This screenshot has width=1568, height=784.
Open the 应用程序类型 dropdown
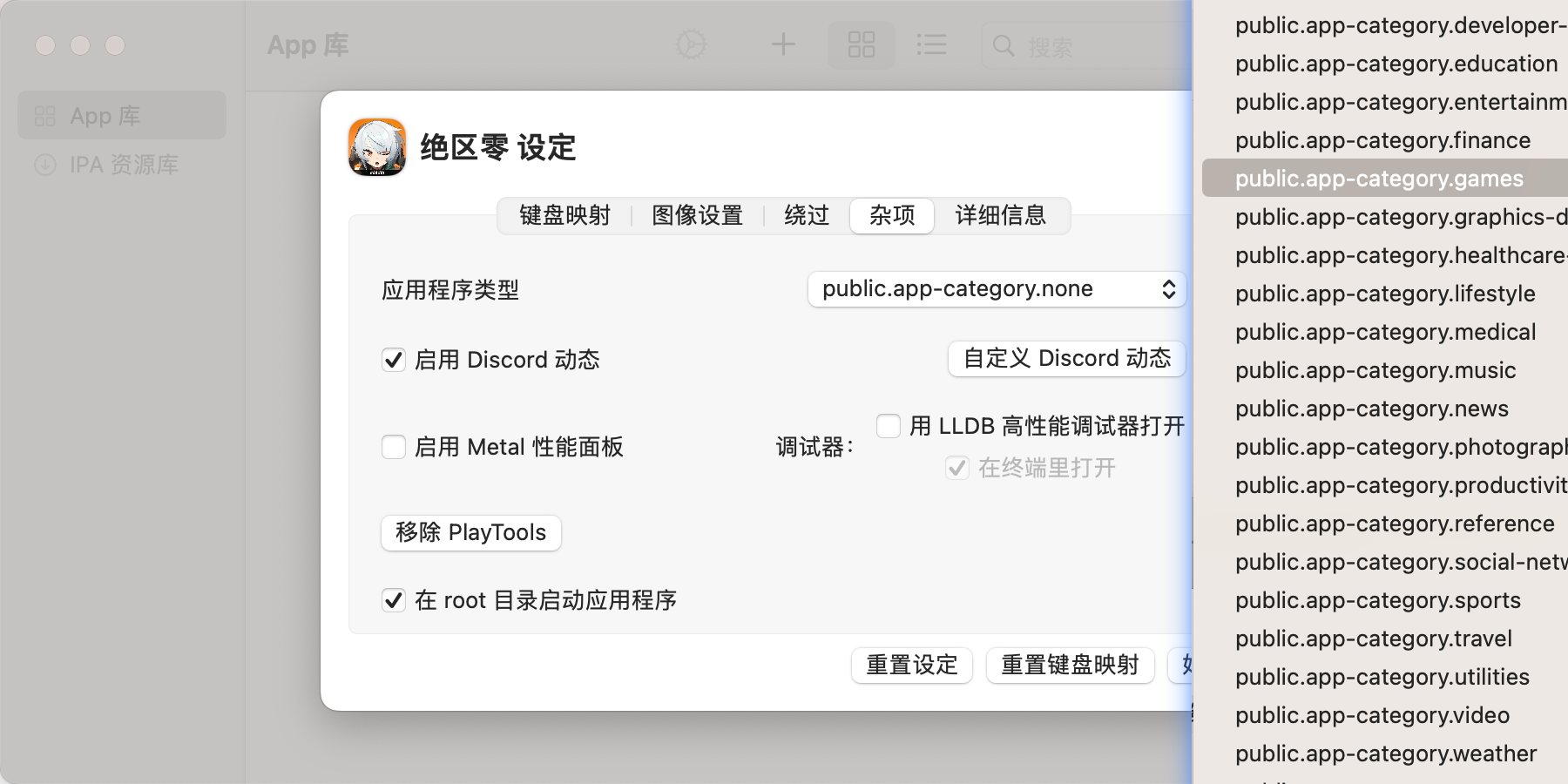click(x=996, y=288)
